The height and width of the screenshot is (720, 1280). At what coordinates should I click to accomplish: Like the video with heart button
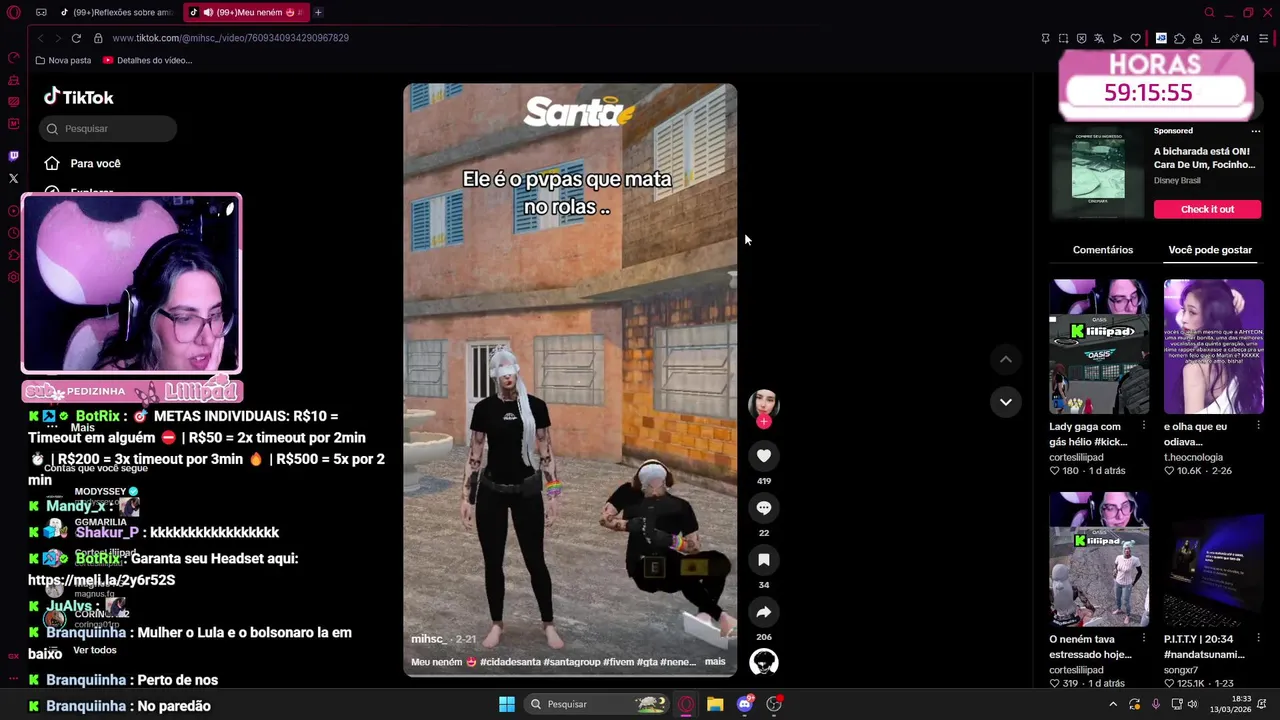pos(764,456)
